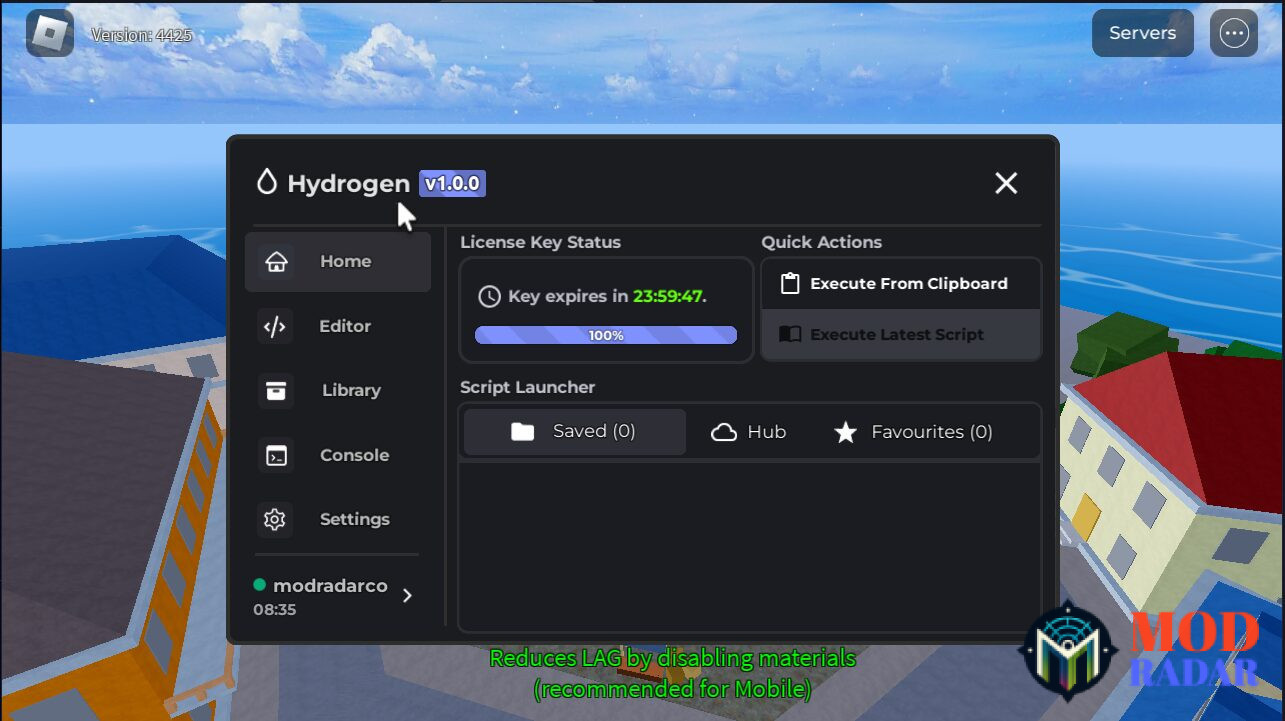This screenshot has height=721, width=1285.
Task: Open the Editor section
Action: 338,326
